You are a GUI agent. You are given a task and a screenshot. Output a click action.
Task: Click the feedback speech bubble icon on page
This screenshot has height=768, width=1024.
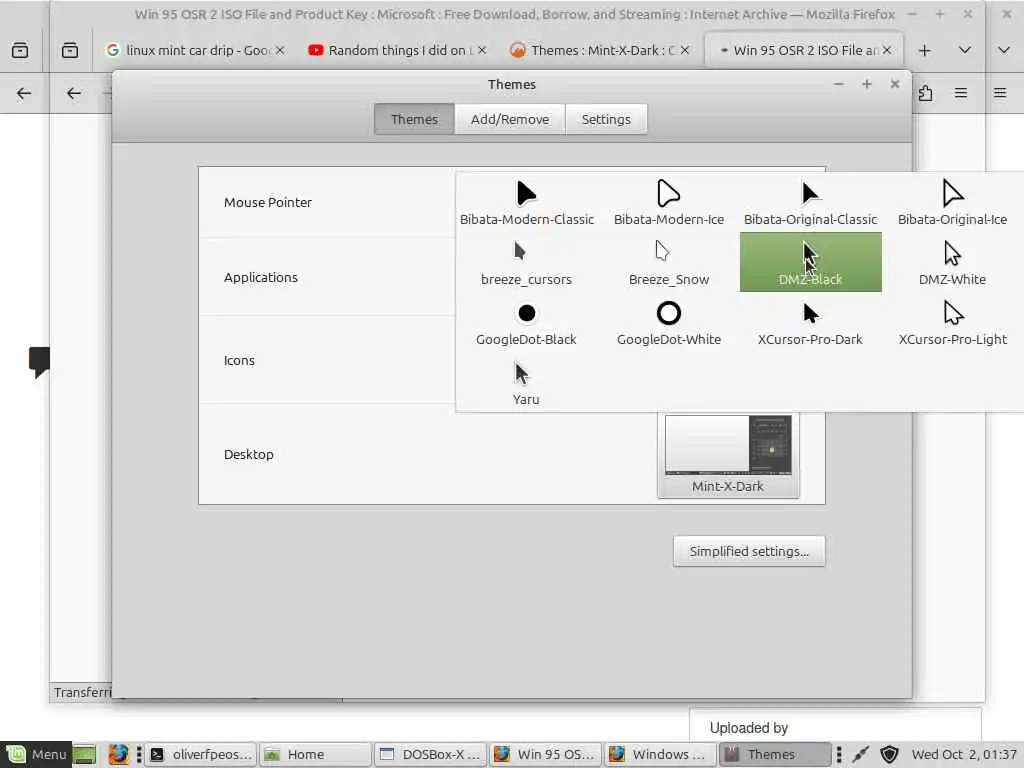(39, 361)
